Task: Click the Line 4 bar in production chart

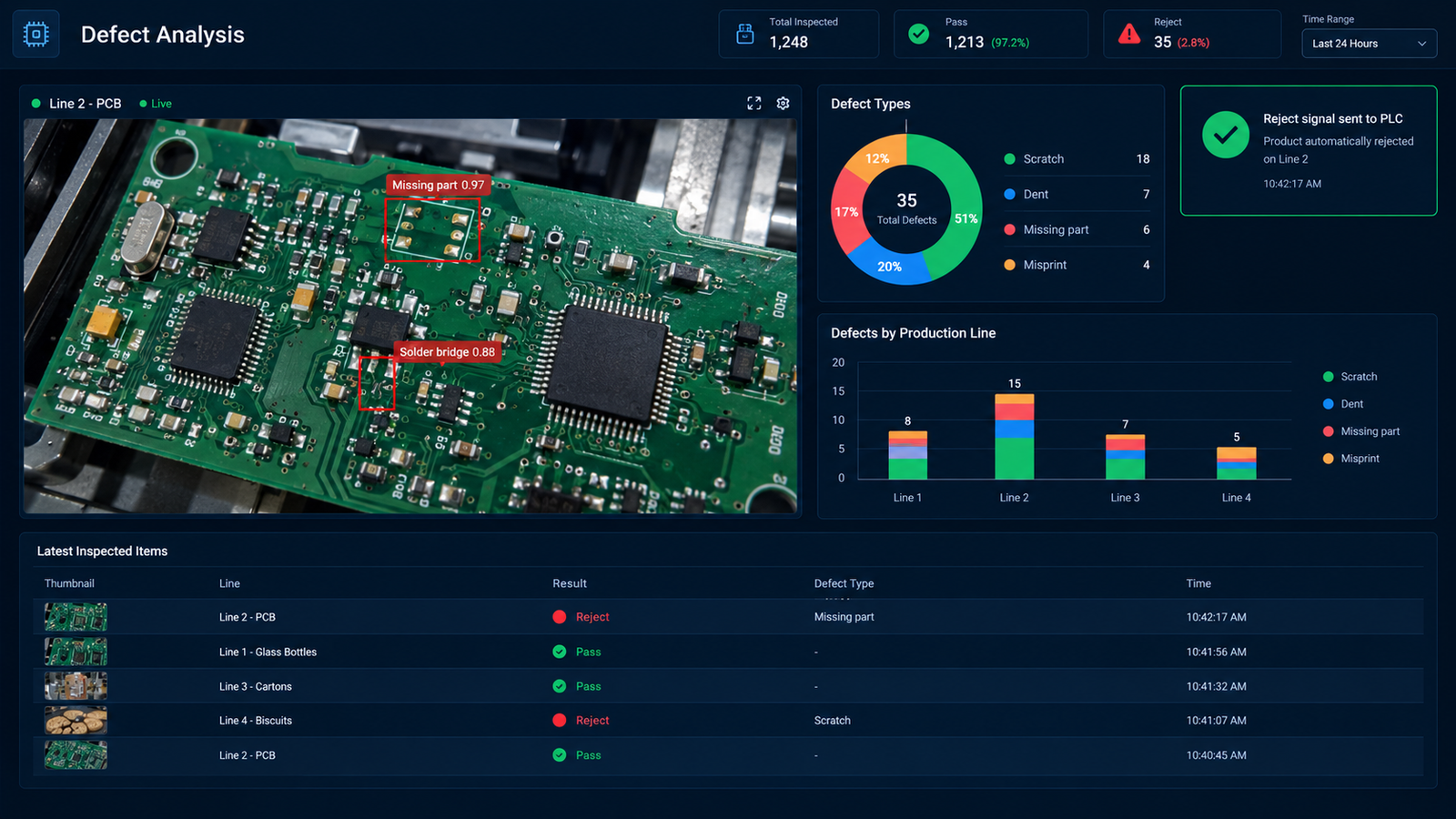Action: (x=1236, y=463)
